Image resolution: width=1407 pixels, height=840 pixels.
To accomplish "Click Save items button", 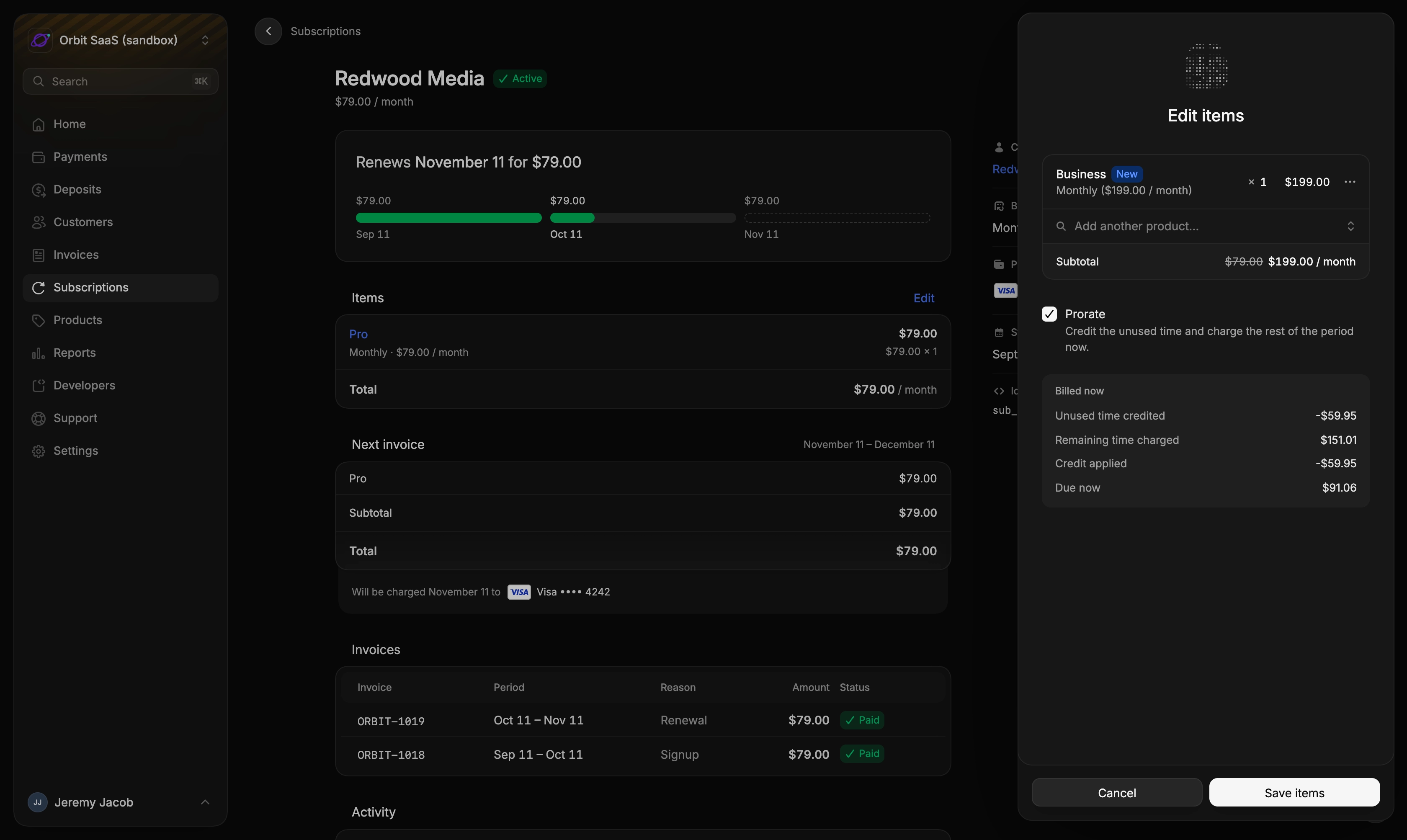I will pyautogui.click(x=1294, y=792).
